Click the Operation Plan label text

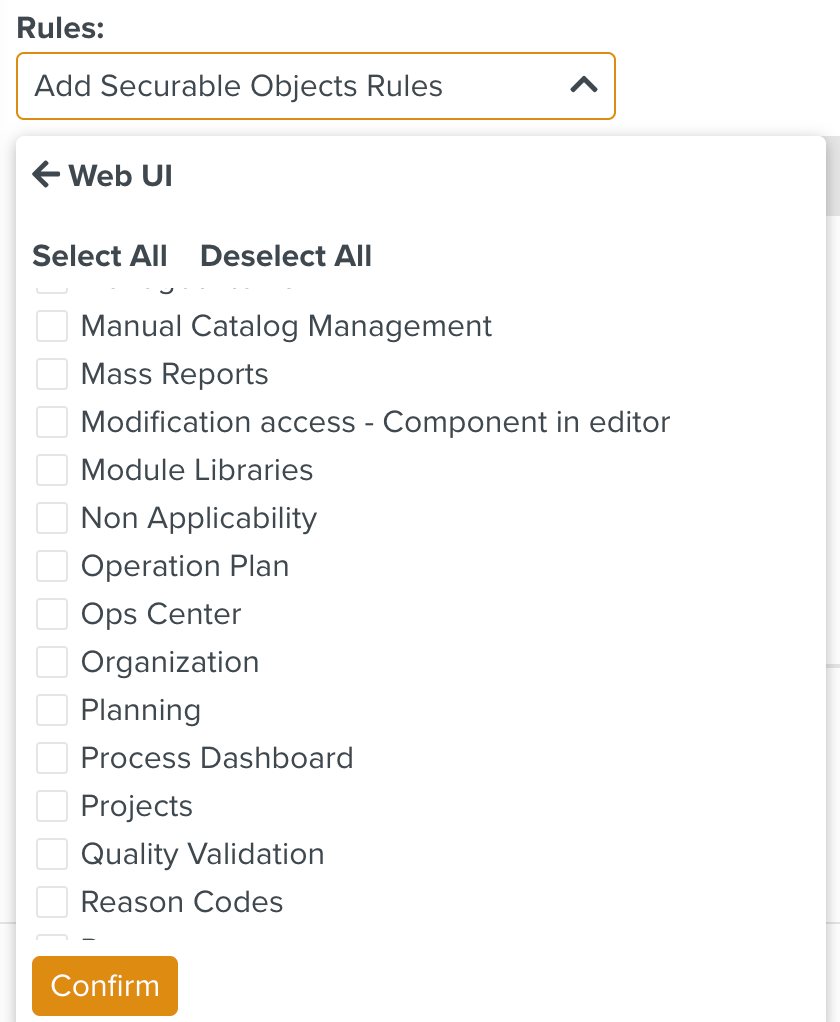185,566
